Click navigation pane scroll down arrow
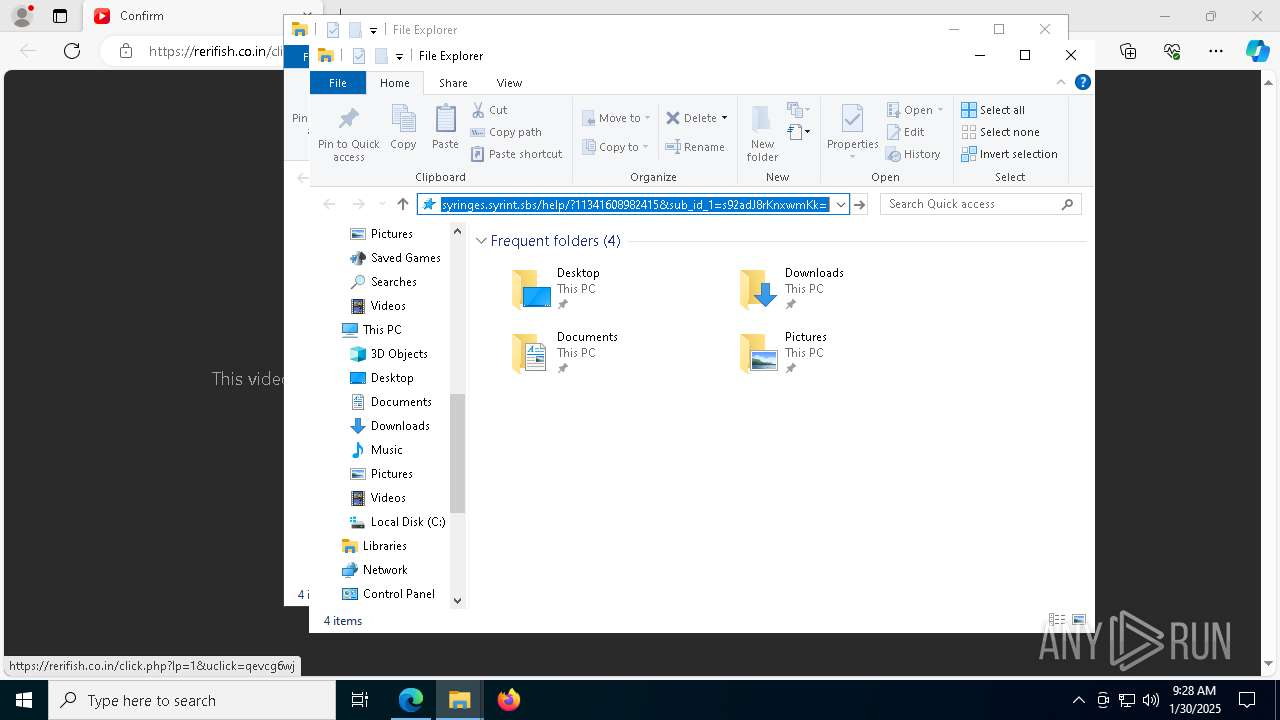 [458, 601]
